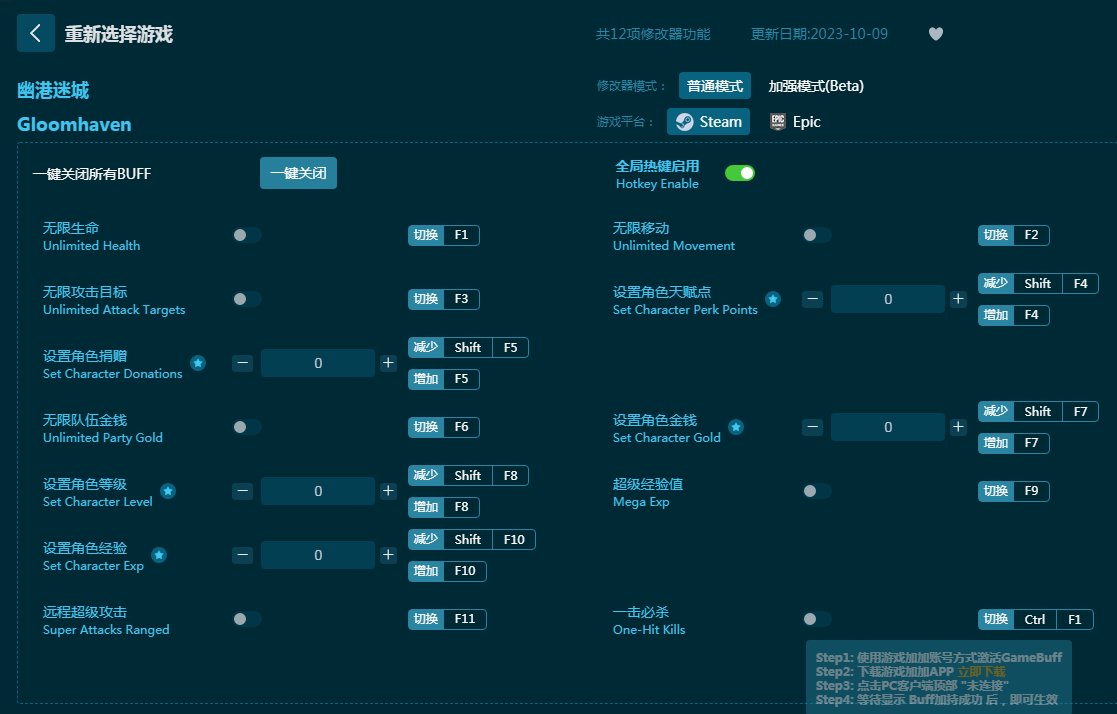Click star icon beside Set Character Gold

[736, 427]
